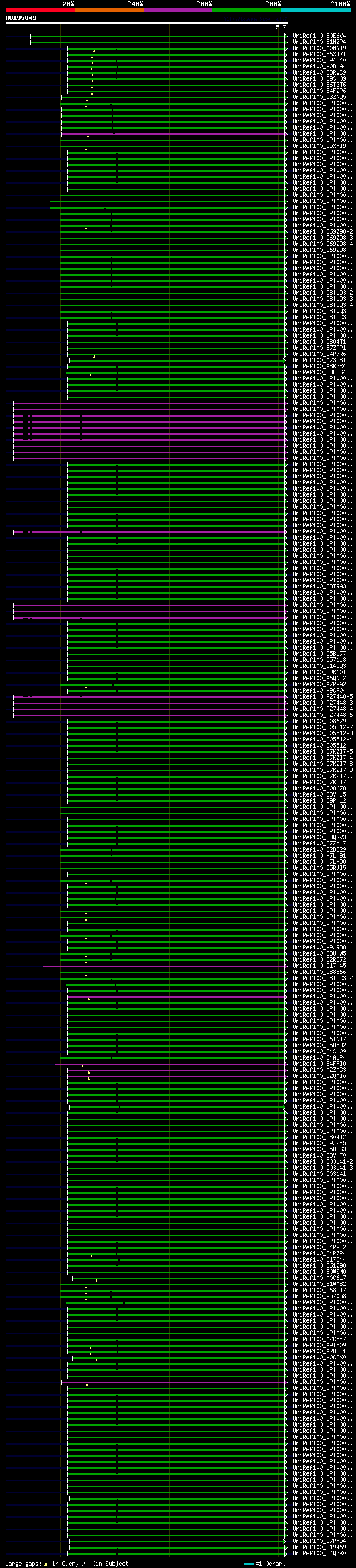
Task: Select the UniRef100_C3ZNQ5 label
Action: tap(319, 97)
